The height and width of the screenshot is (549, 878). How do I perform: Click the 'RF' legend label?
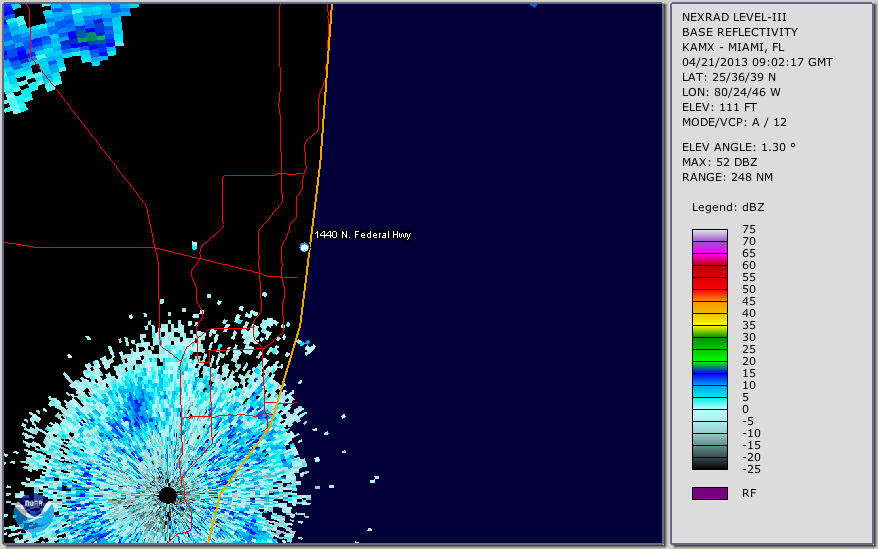click(x=749, y=494)
